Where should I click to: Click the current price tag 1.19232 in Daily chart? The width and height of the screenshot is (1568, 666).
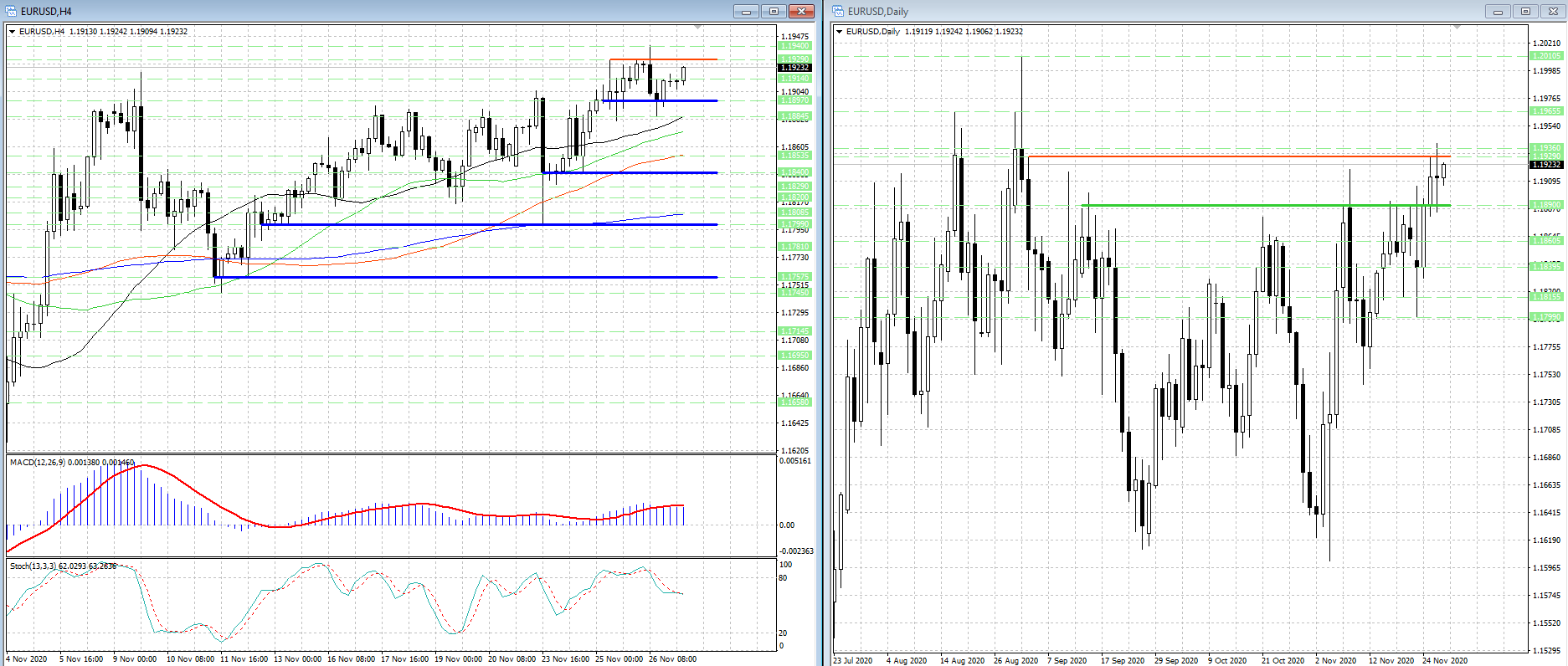(1546, 165)
